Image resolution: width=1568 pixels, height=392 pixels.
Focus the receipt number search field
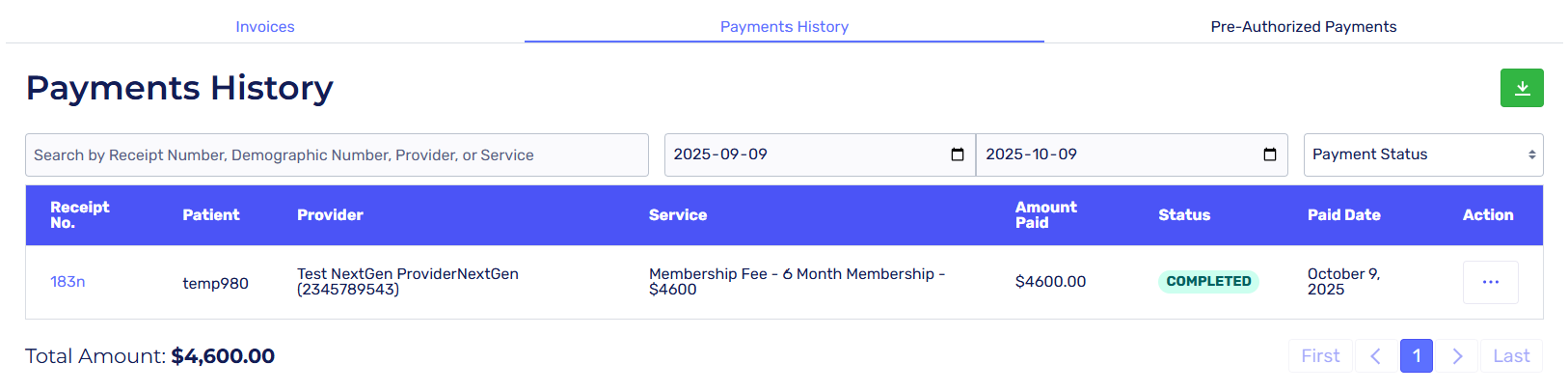click(x=337, y=154)
